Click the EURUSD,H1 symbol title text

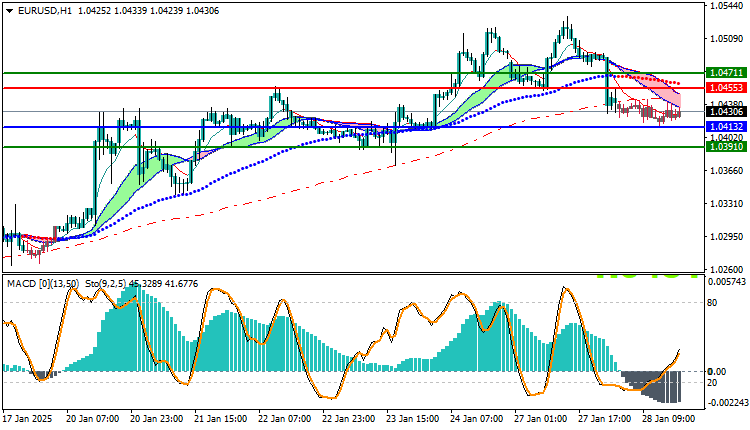tap(44, 11)
